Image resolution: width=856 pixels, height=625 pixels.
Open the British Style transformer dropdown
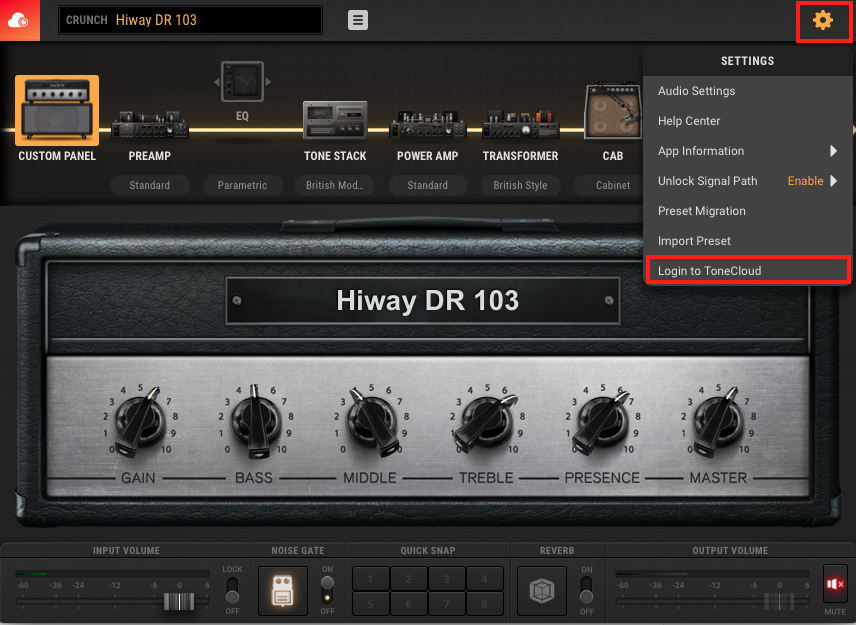click(x=520, y=186)
